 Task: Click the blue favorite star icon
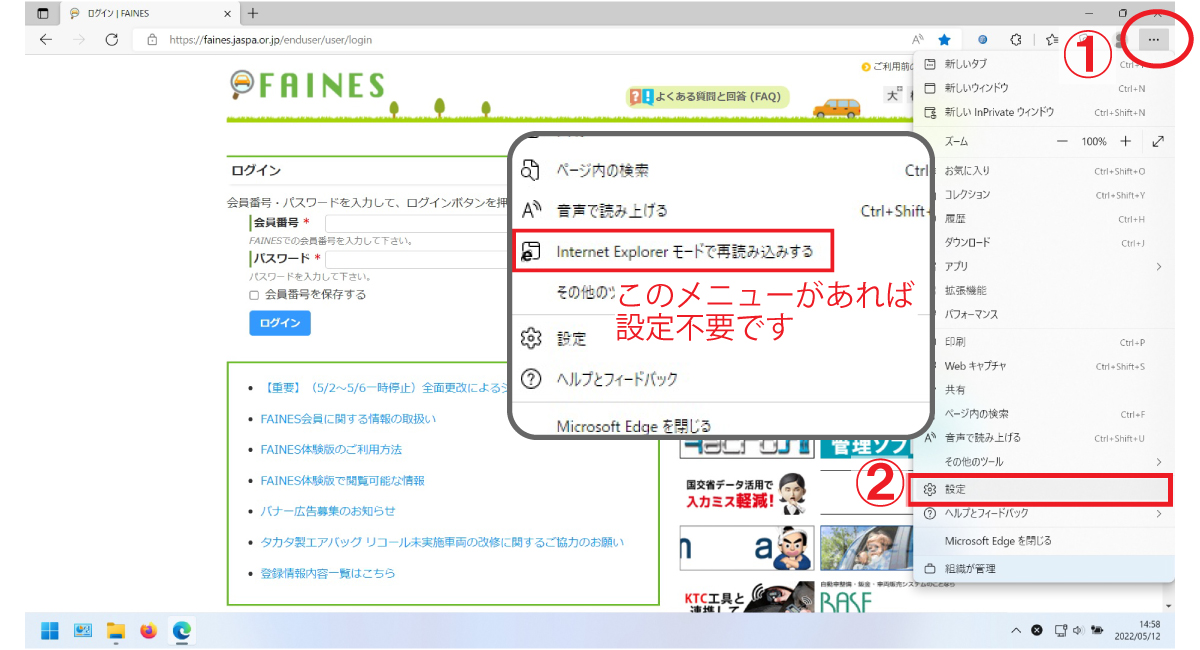[x=944, y=40]
